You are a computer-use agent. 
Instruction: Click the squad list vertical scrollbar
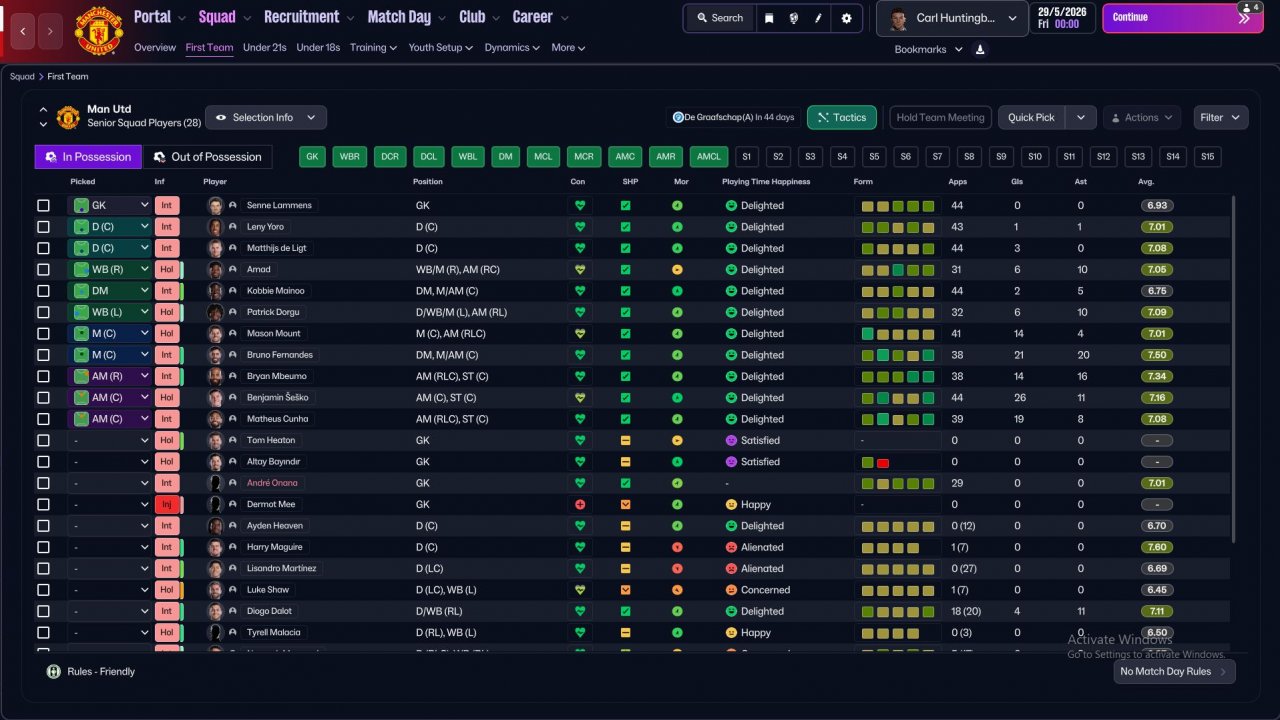click(1233, 369)
